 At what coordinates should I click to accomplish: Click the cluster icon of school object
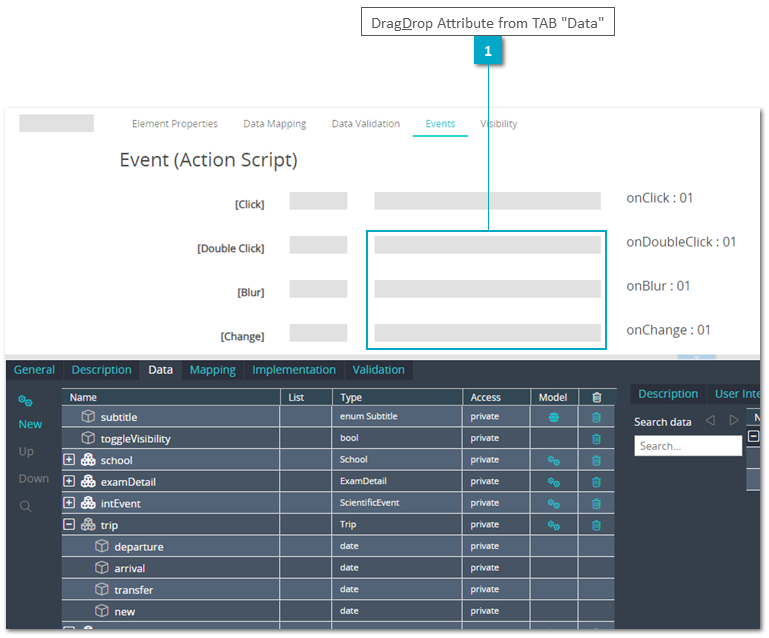88,459
